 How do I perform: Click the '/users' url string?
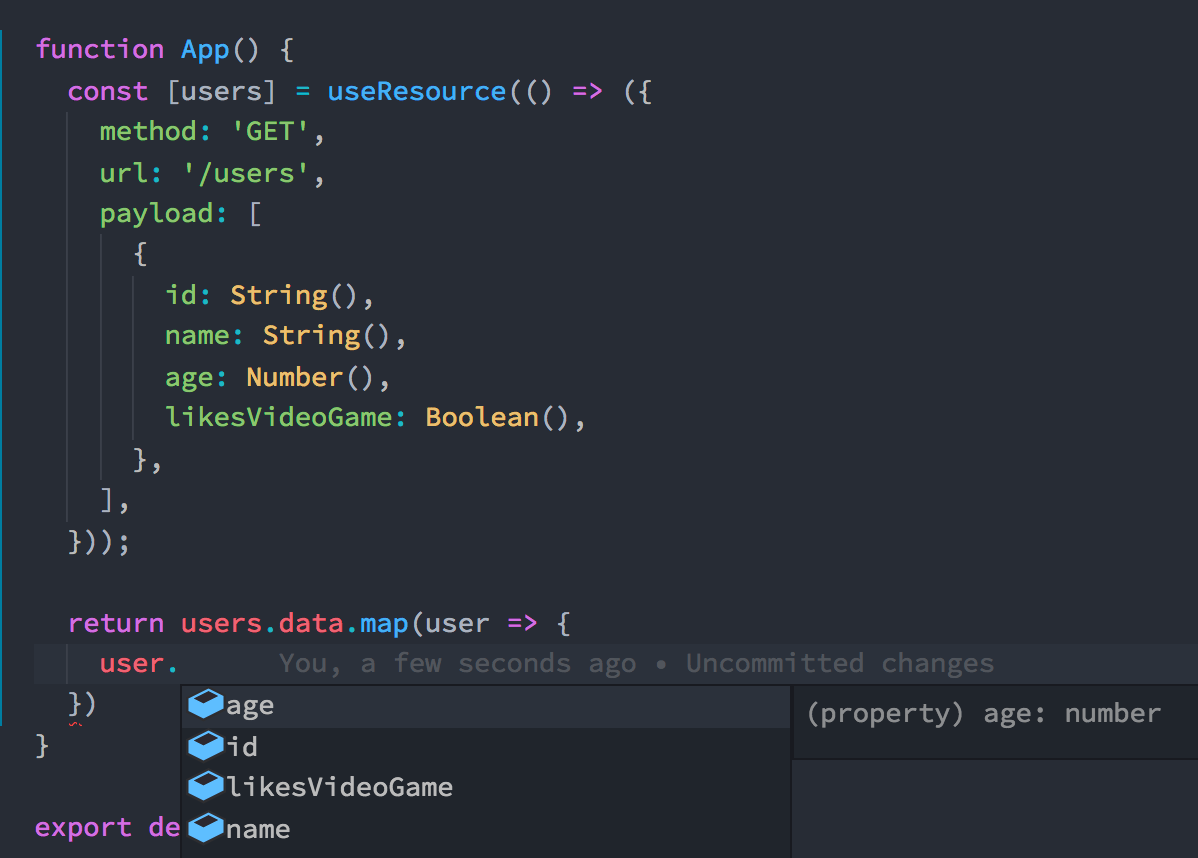point(250,172)
